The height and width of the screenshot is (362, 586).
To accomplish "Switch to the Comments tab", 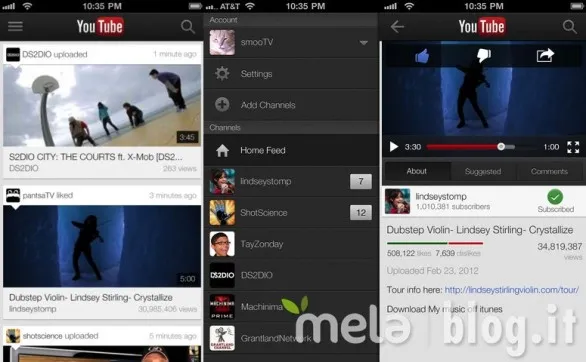I will tap(549, 171).
